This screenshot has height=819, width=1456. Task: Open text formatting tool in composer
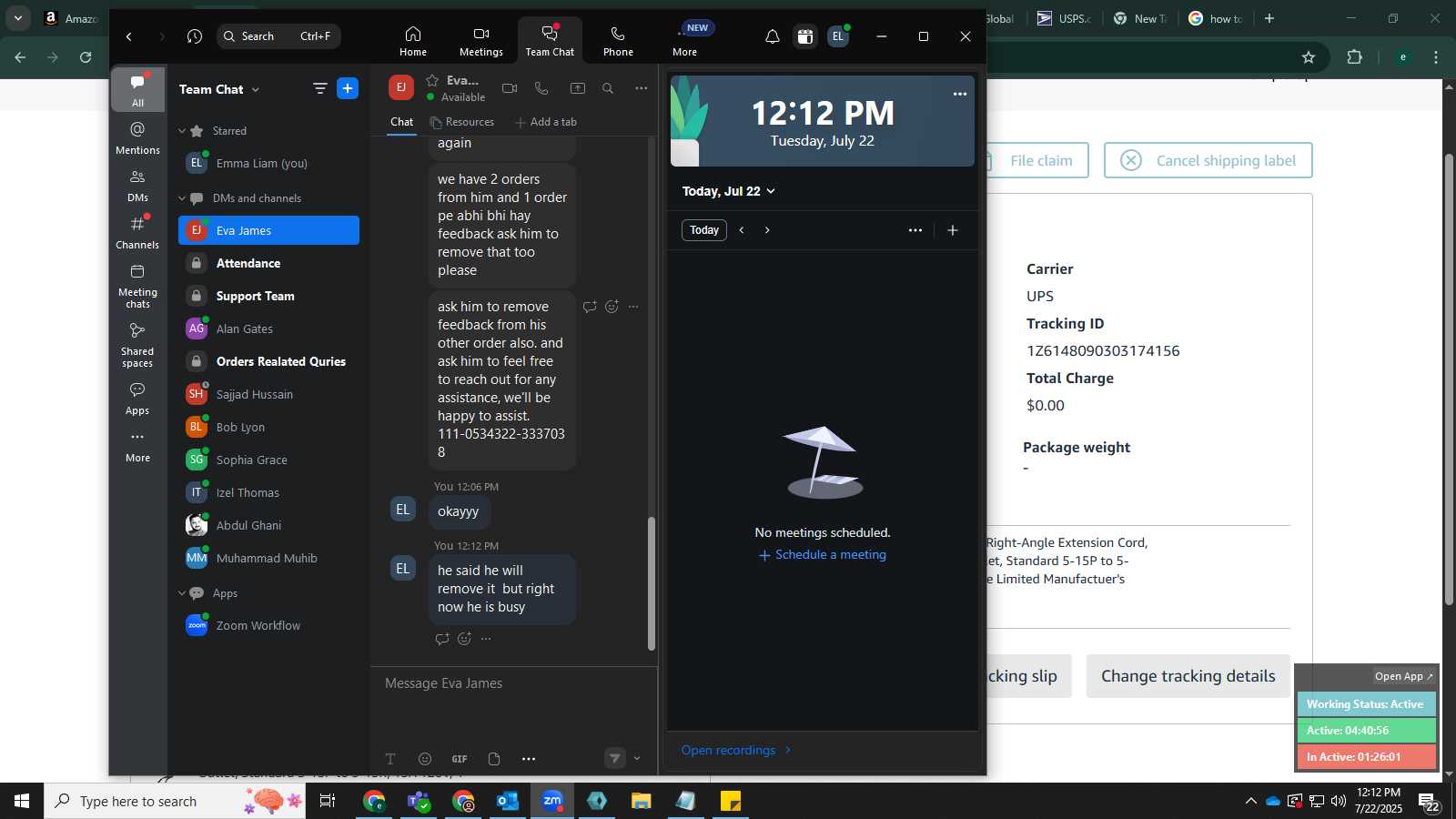point(390,759)
